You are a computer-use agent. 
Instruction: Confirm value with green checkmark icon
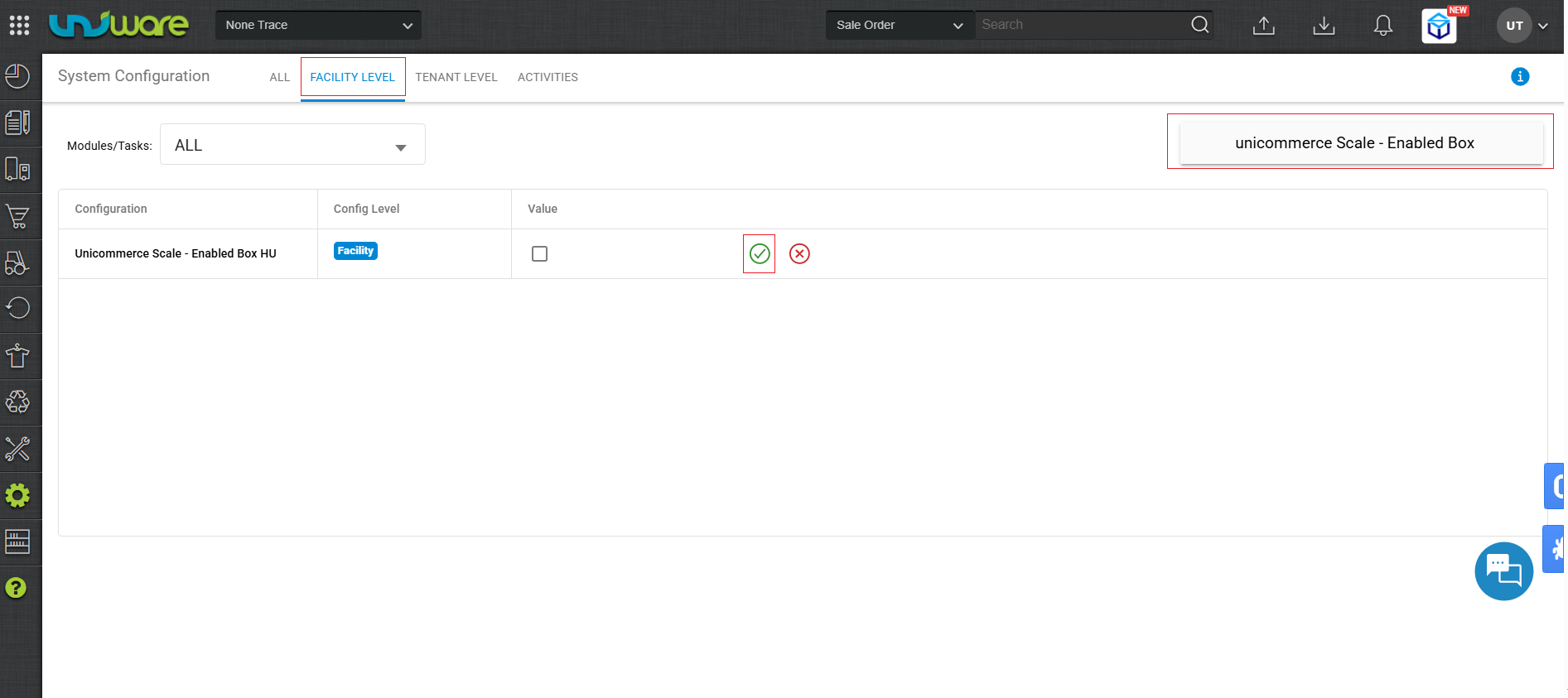pyautogui.click(x=760, y=253)
